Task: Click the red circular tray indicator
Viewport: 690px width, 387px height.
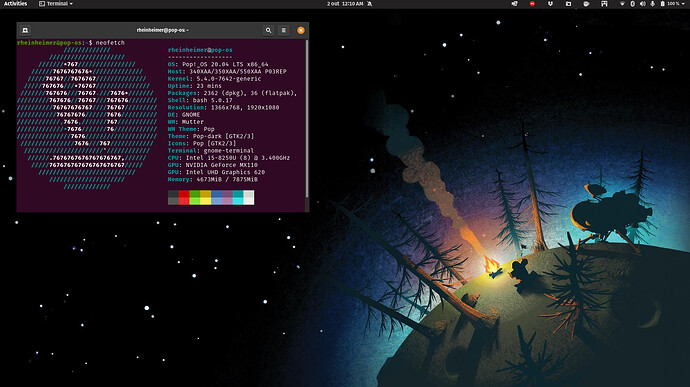Action: point(532,4)
